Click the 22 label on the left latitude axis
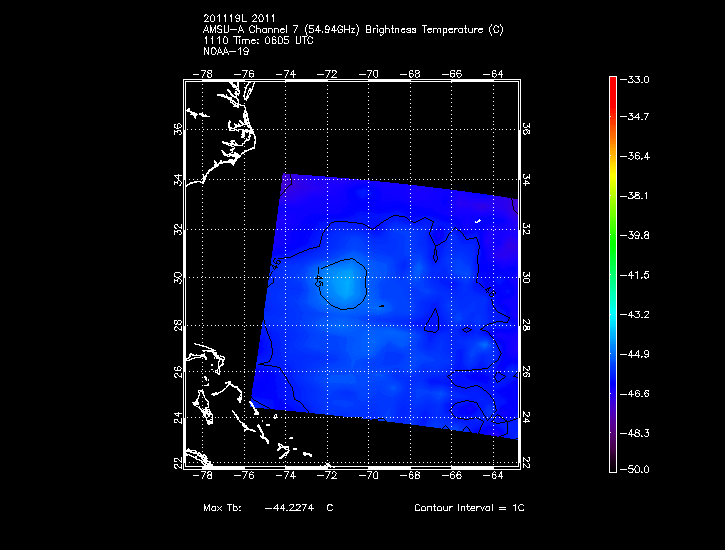725x550 pixels. pyautogui.click(x=178, y=463)
